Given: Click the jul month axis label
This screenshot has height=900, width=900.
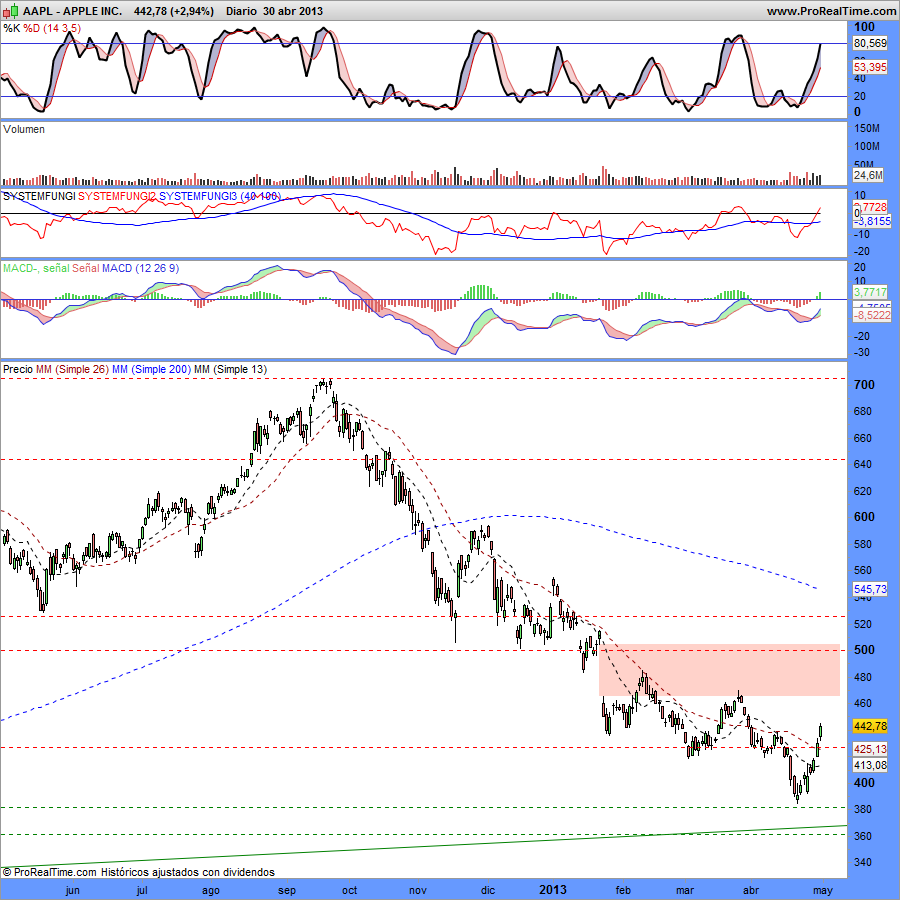Looking at the screenshot, I should click(142, 890).
